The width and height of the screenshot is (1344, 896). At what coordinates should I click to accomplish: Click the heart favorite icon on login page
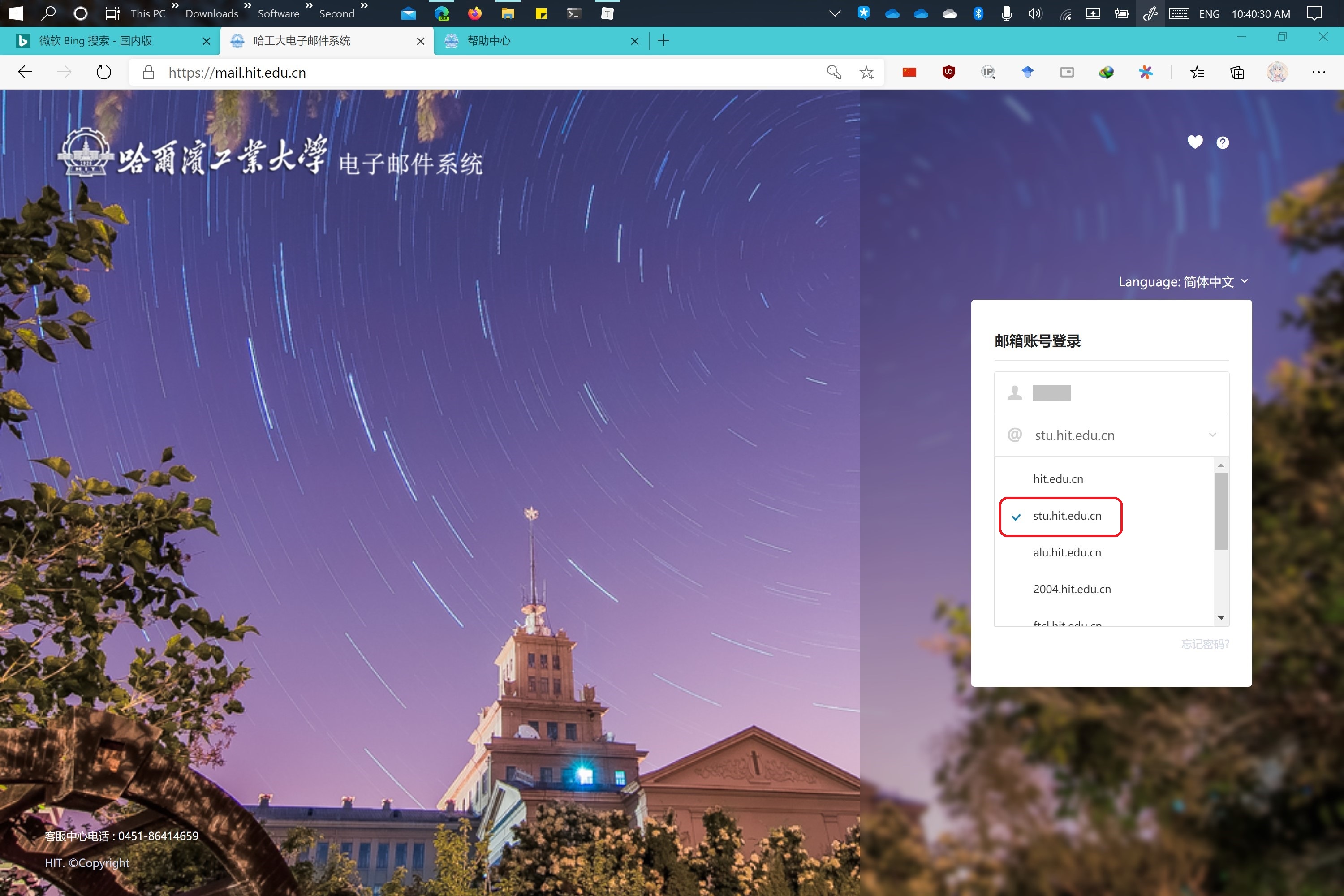[1195, 142]
